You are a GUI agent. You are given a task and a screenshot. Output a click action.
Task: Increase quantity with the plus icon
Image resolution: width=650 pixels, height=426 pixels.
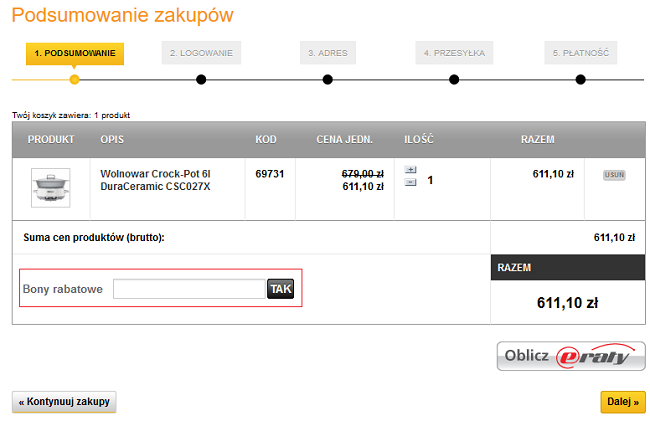(x=410, y=170)
